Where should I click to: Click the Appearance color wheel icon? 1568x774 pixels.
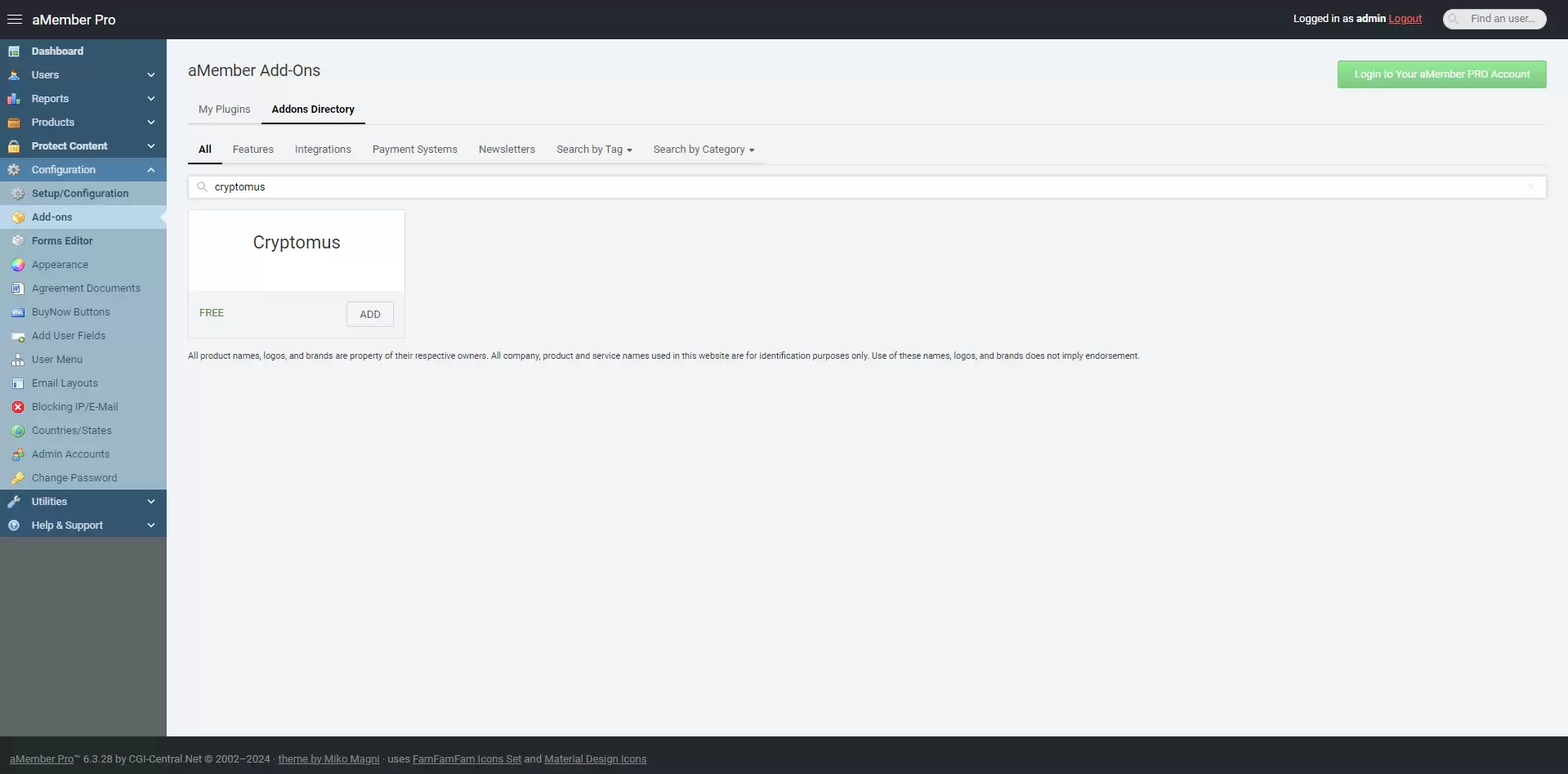18,265
